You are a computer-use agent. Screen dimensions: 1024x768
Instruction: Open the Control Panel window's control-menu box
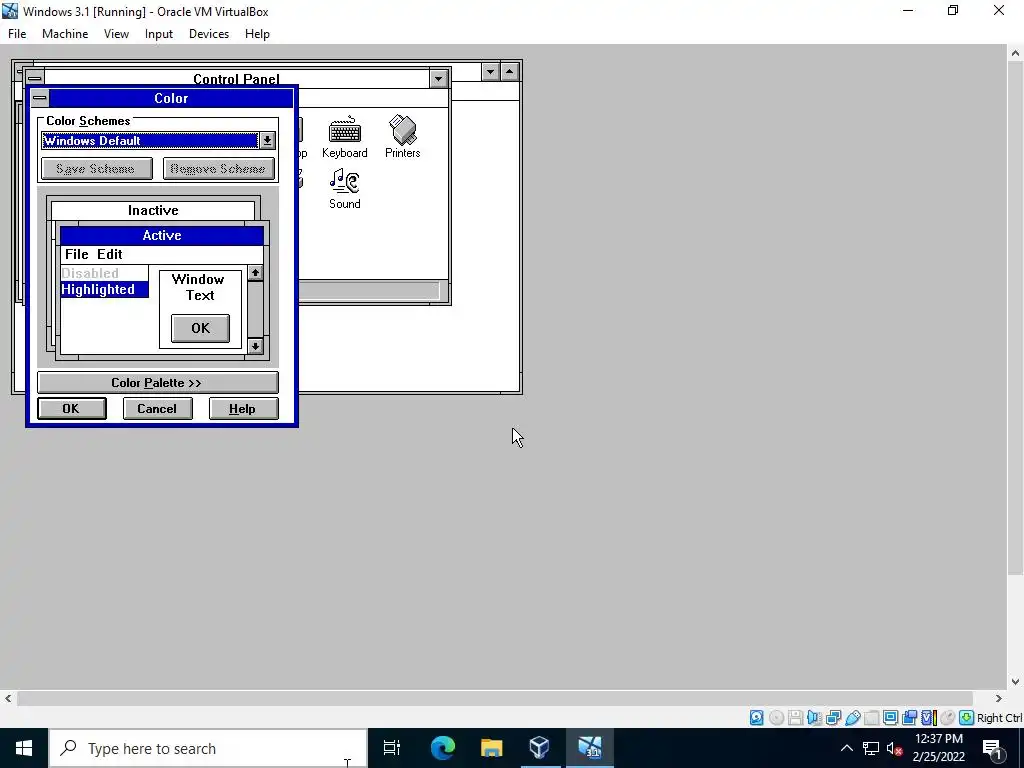(35, 78)
